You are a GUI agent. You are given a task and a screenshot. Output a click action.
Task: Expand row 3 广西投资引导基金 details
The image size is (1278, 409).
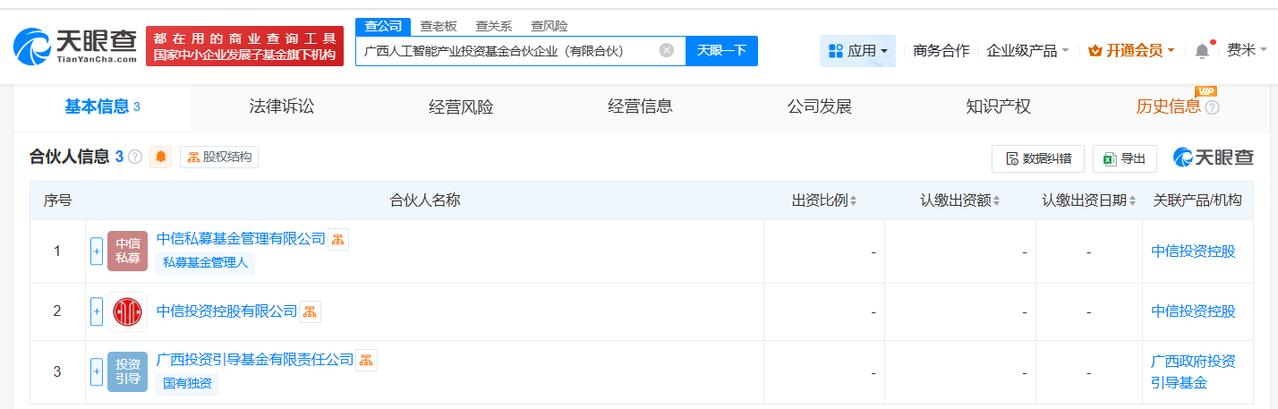click(x=97, y=372)
